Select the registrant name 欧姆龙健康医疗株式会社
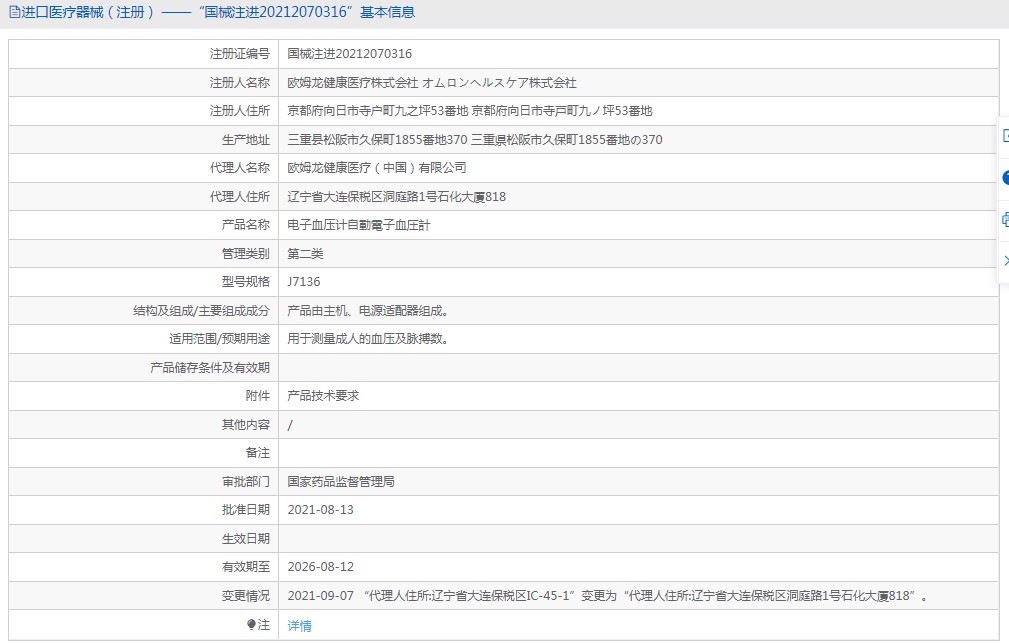1009x643 pixels. (352, 83)
